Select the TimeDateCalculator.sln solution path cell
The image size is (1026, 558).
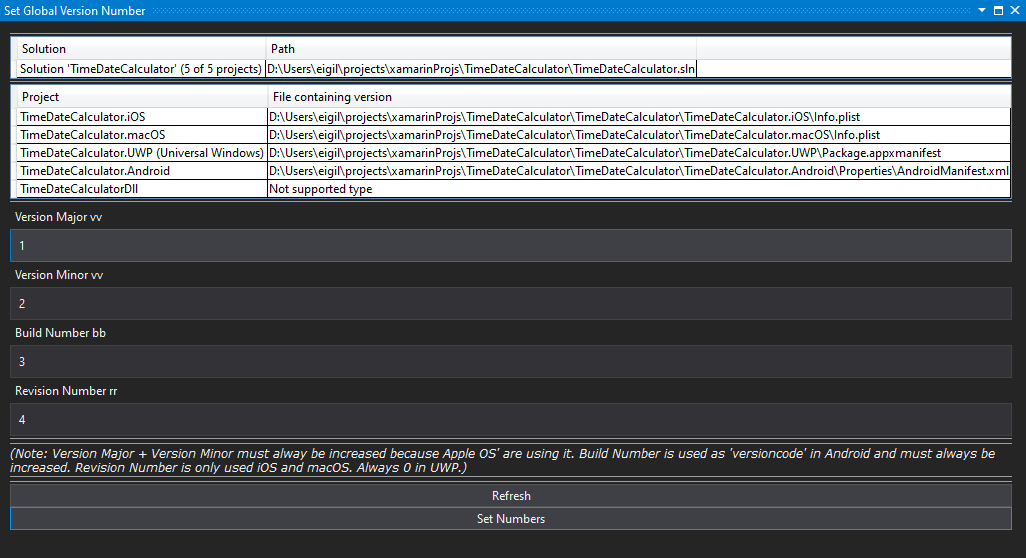[480, 69]
